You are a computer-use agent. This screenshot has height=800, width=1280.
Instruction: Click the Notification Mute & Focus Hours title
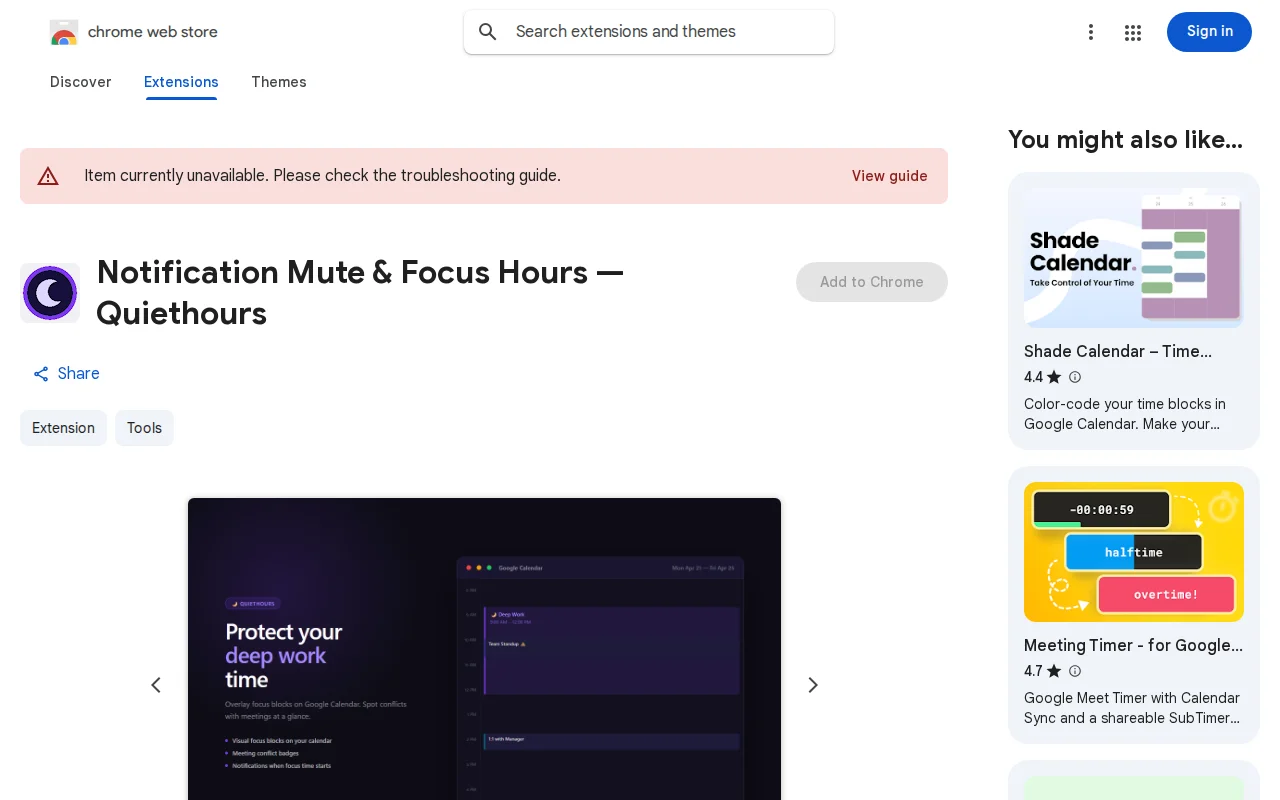[x=360, y=293]
